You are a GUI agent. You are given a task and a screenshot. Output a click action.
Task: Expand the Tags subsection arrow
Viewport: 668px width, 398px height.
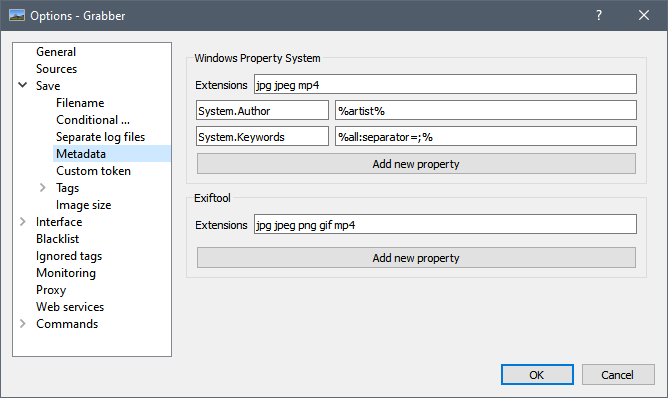(x=43, y=187)
